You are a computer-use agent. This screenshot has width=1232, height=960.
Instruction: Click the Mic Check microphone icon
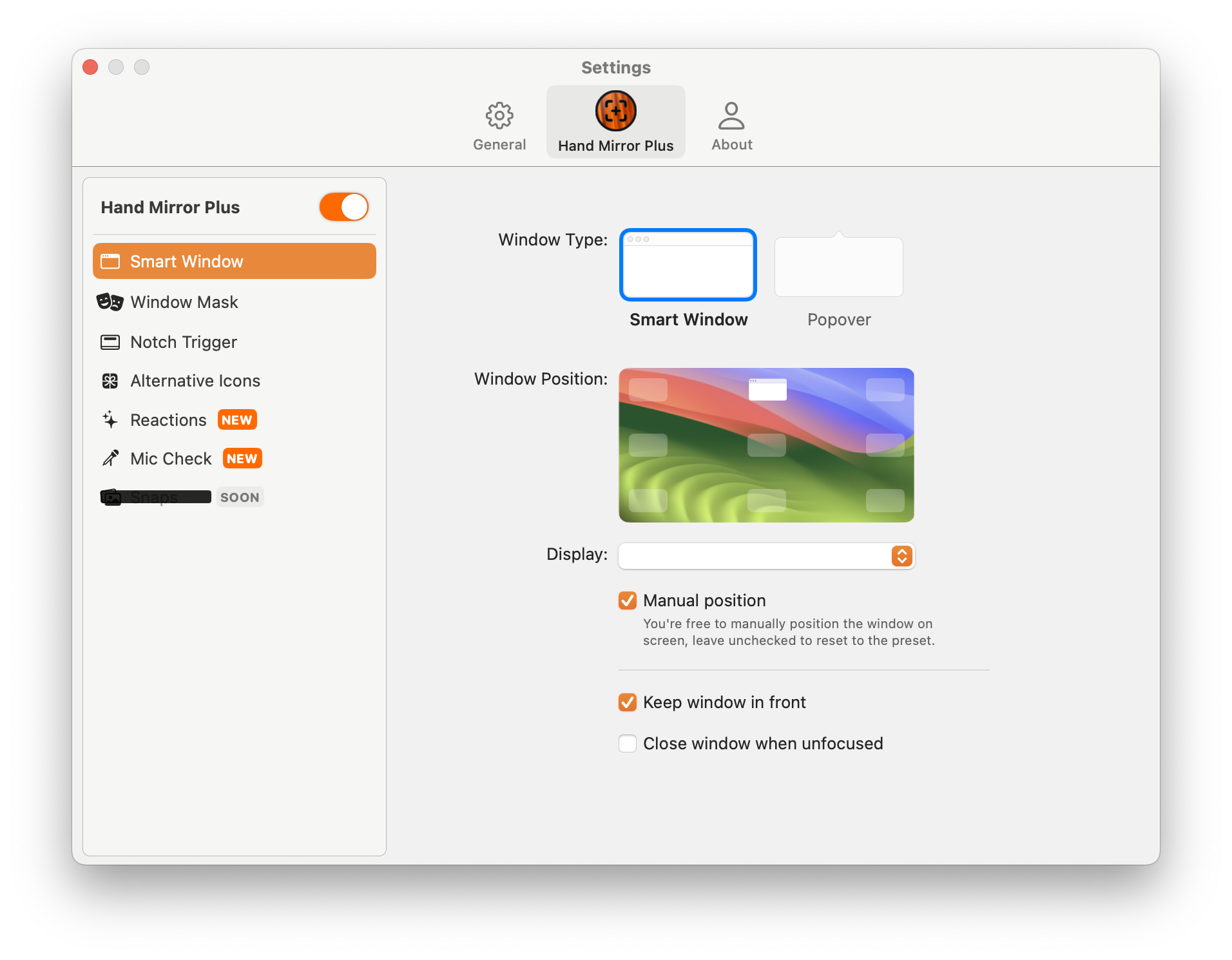tap(111, 458)
